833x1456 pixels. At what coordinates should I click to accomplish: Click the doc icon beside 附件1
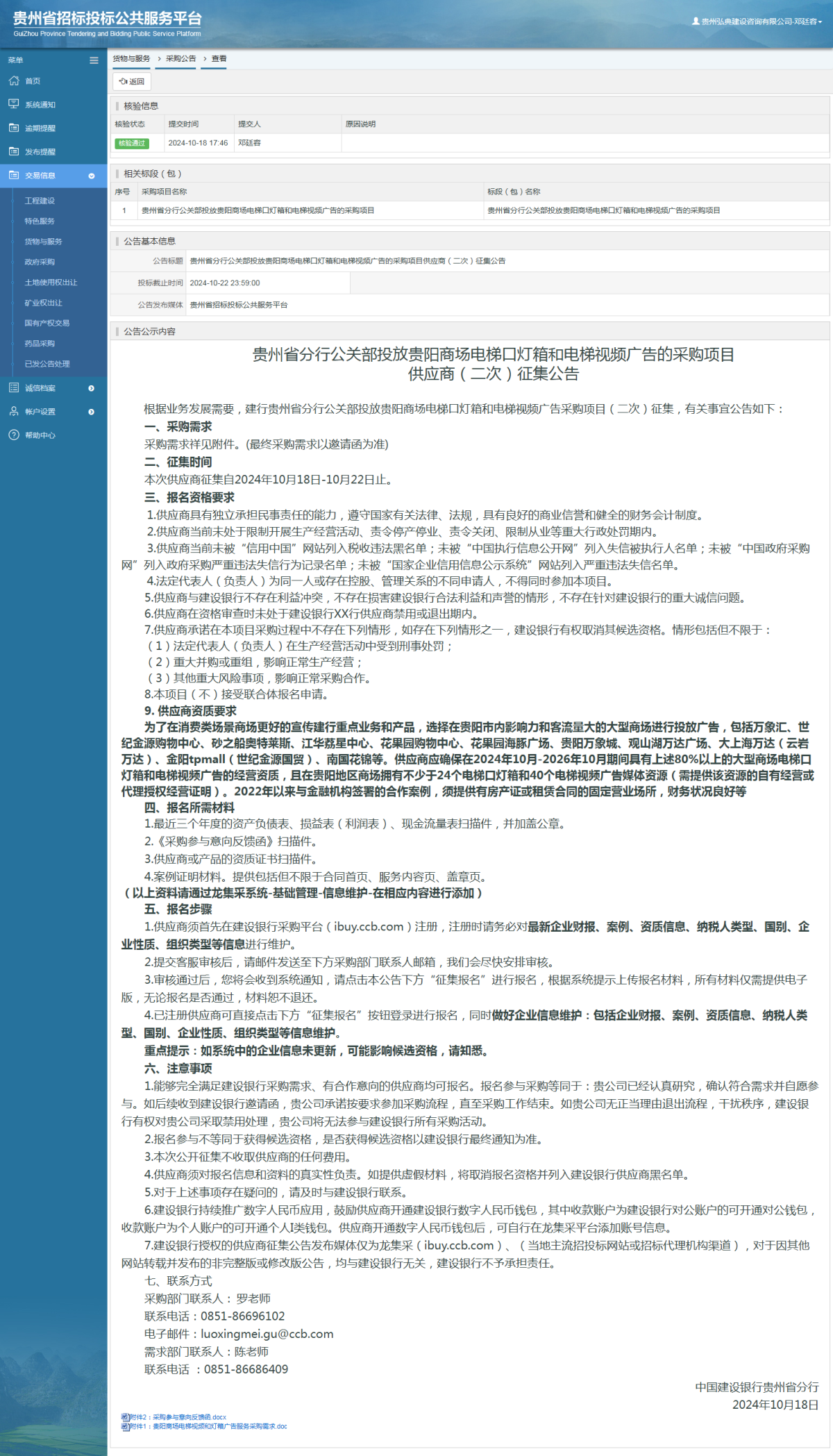pyautogui.click(x=125, y=1427)
